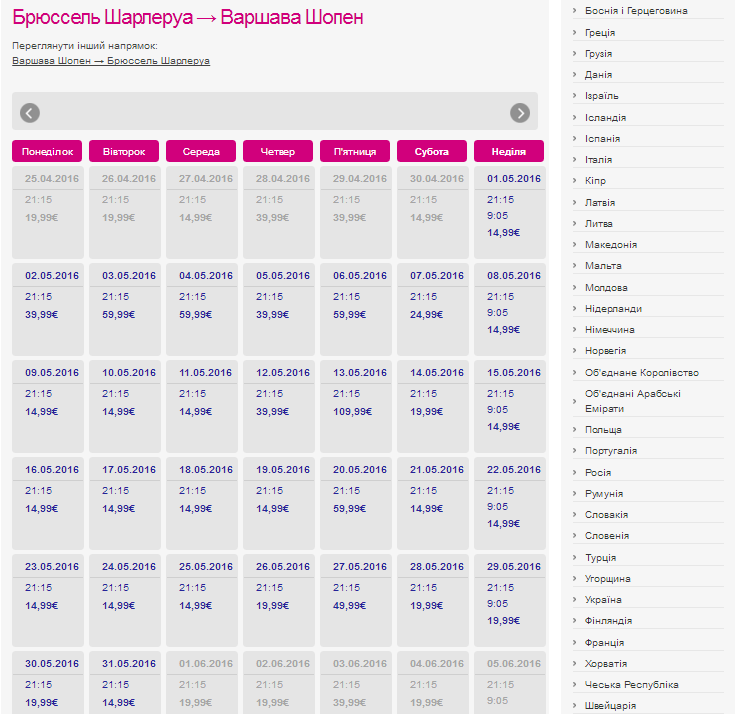Open Нідерланди in the country list
Screen dimensions: 735x714
tap(613, 309)
